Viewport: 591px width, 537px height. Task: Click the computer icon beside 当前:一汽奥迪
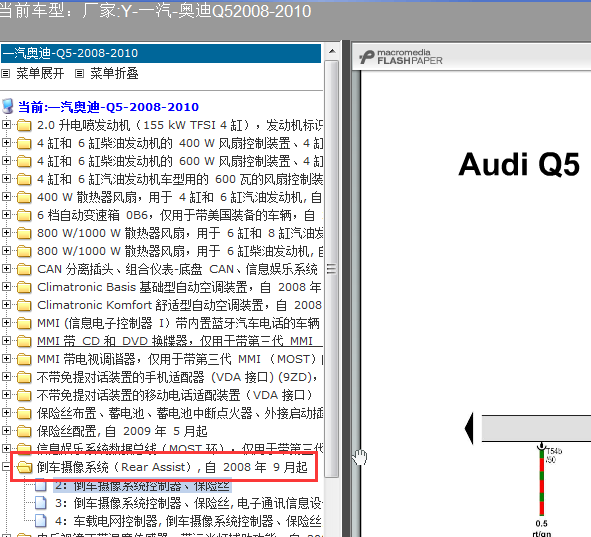8,107
